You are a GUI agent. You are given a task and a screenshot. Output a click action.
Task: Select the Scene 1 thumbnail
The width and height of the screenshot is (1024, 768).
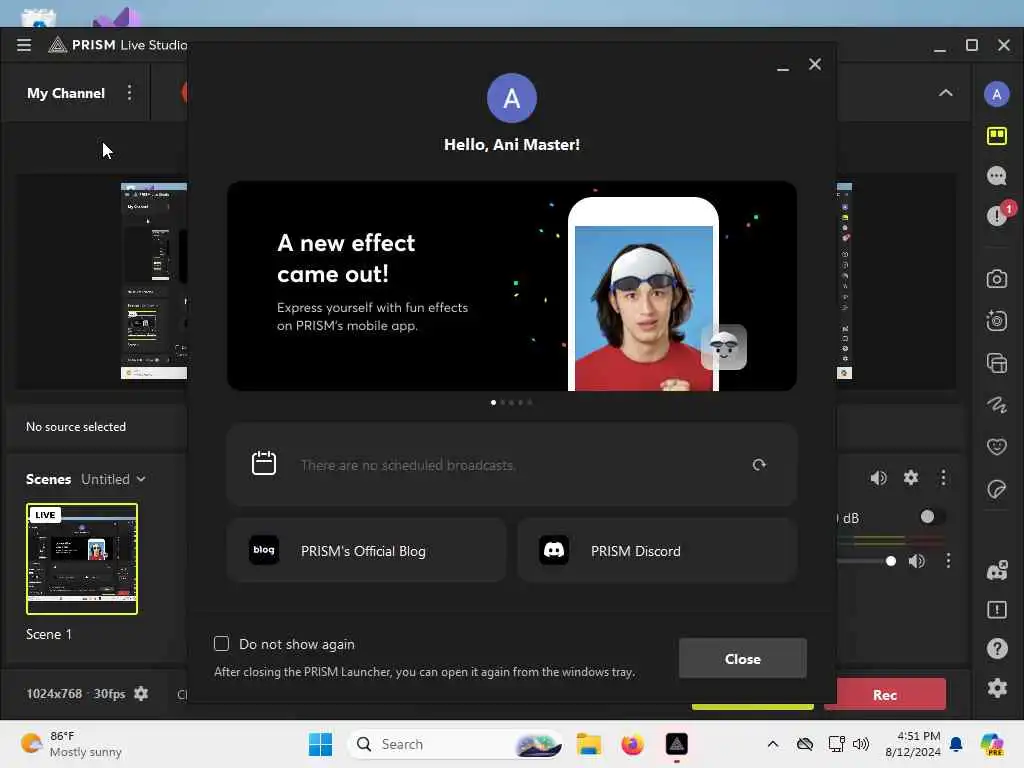pos(82,559)
